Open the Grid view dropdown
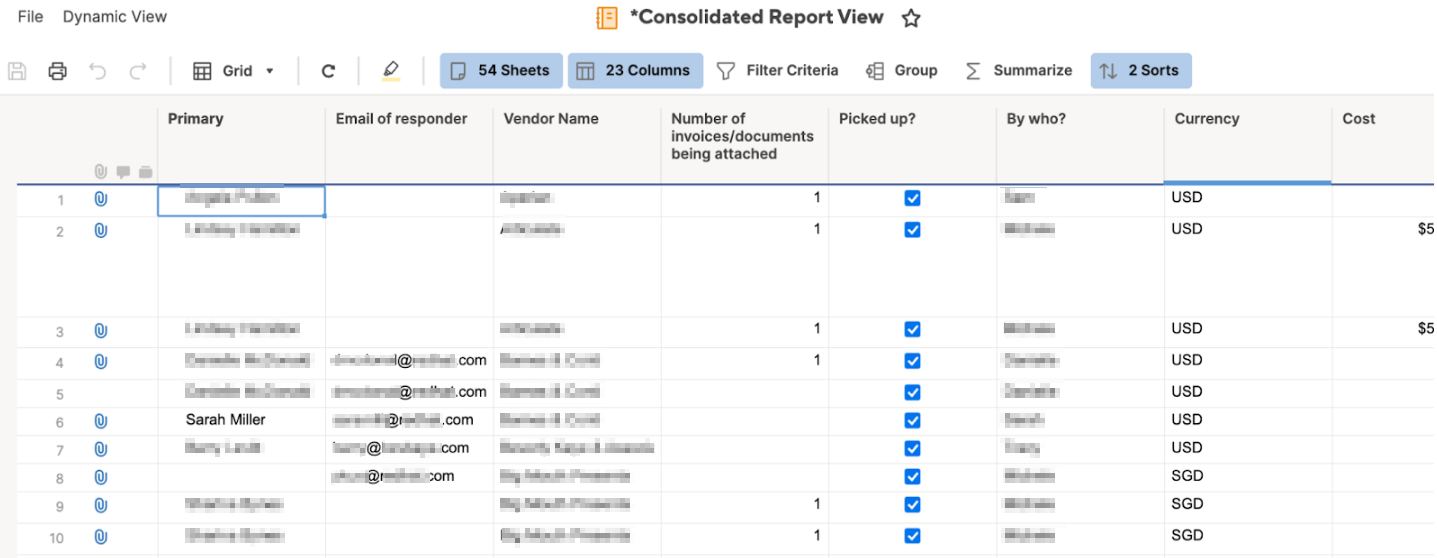 click(x=234, y=71)
